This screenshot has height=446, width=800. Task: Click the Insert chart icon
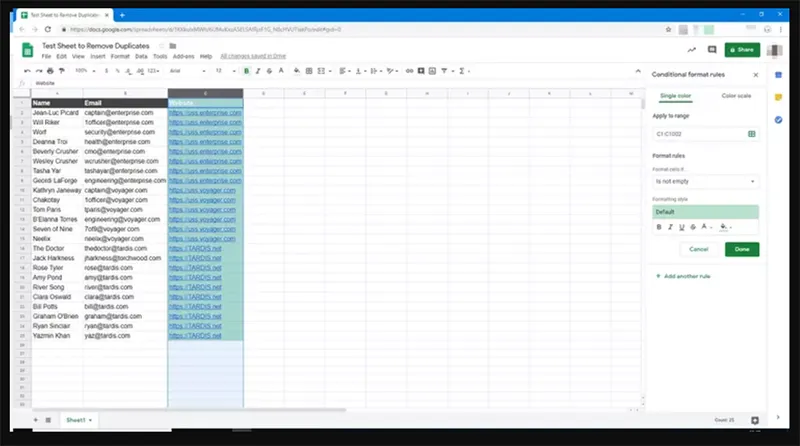(x=432, y=71)
